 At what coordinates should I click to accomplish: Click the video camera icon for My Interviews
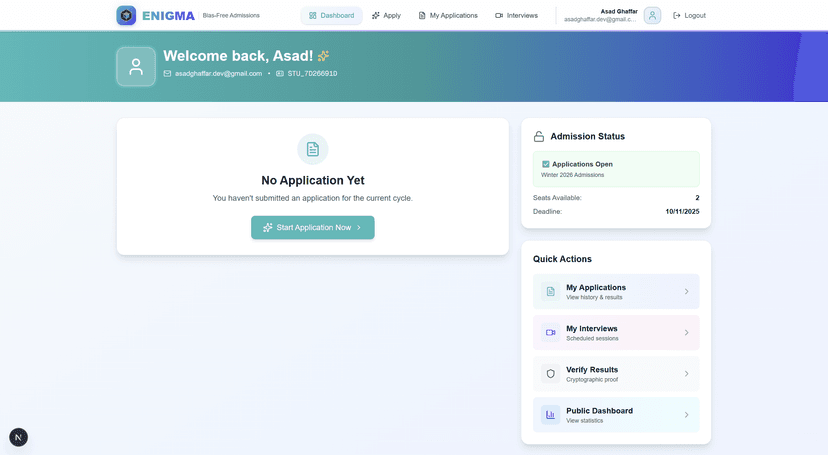pyautogui.click(x=550, y=332)
